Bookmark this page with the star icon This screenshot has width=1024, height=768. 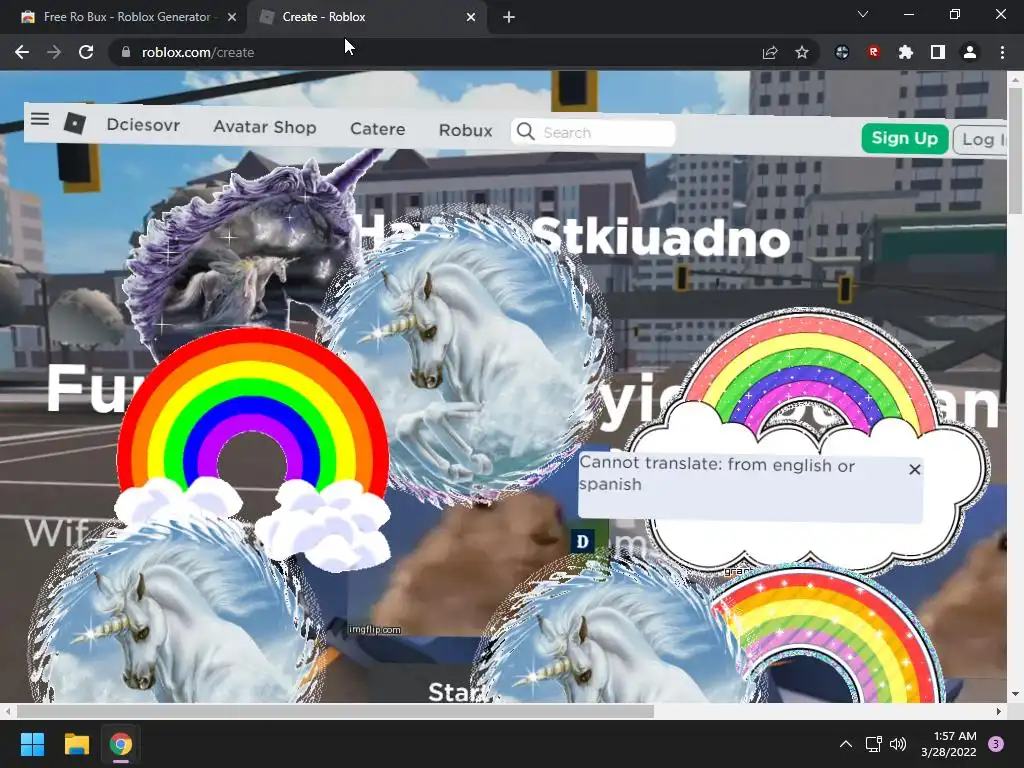click(x=802, y=52)
